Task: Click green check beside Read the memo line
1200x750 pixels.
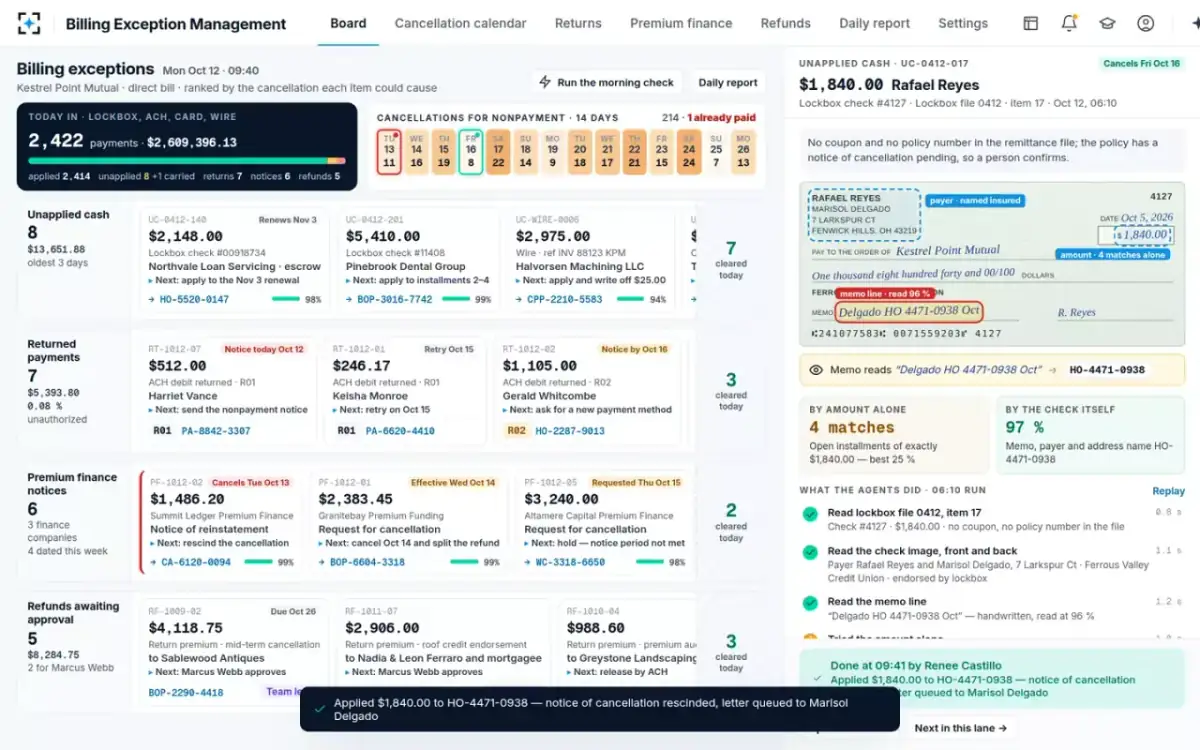Action: [810, 603]
